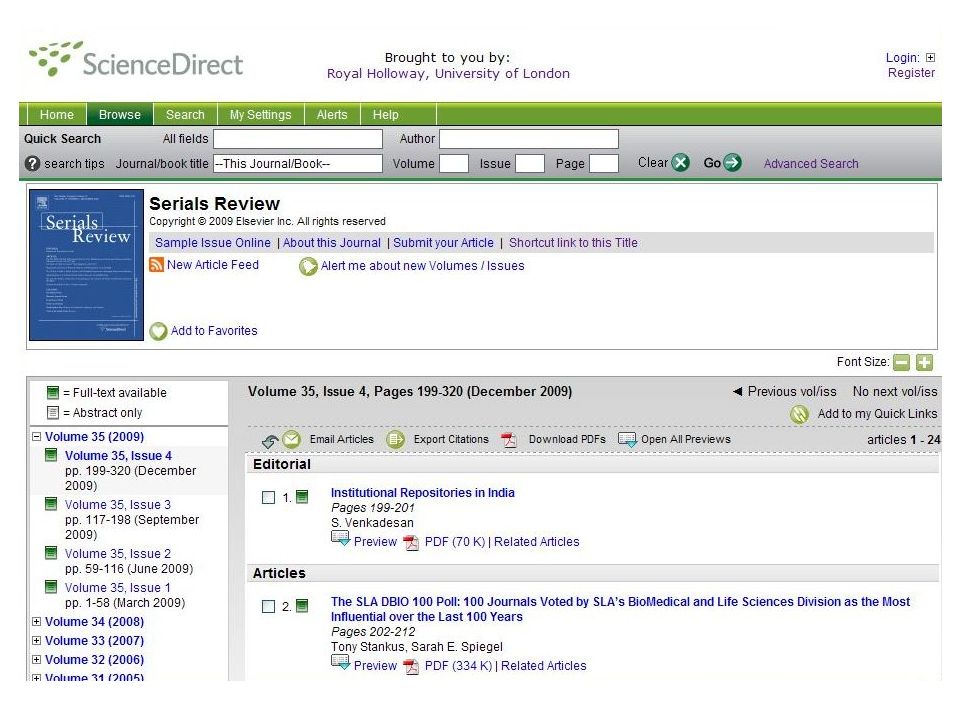
Task: Open the Browse tab
Action: pos(119,114)
